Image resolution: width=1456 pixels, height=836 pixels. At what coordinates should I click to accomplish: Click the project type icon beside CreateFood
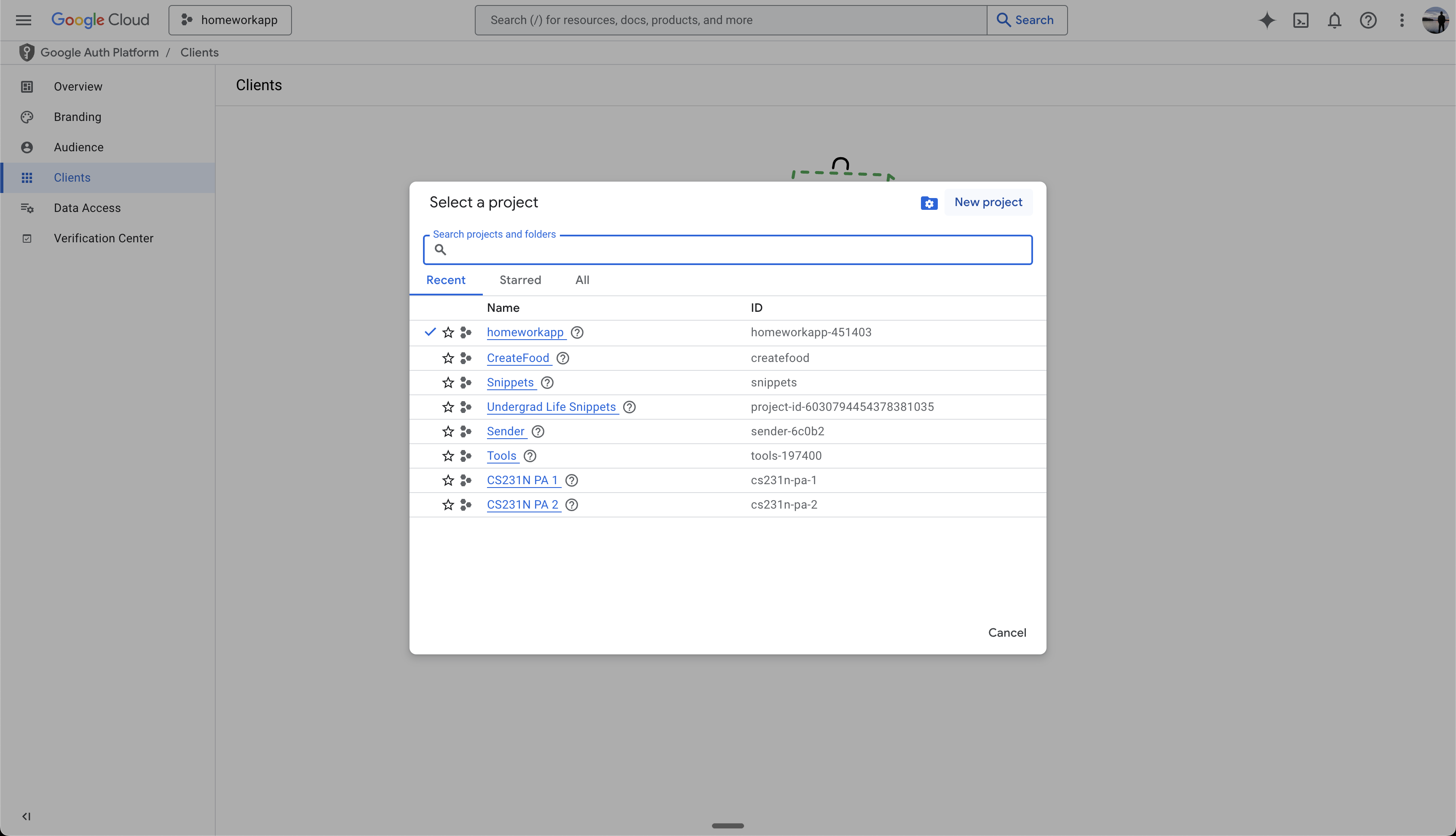point(466,358)
